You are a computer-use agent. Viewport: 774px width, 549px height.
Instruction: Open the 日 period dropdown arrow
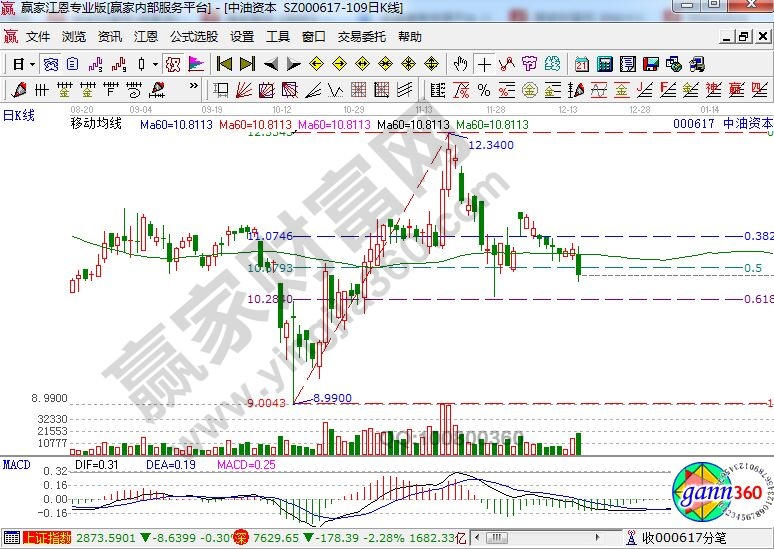tap(32, 64)
